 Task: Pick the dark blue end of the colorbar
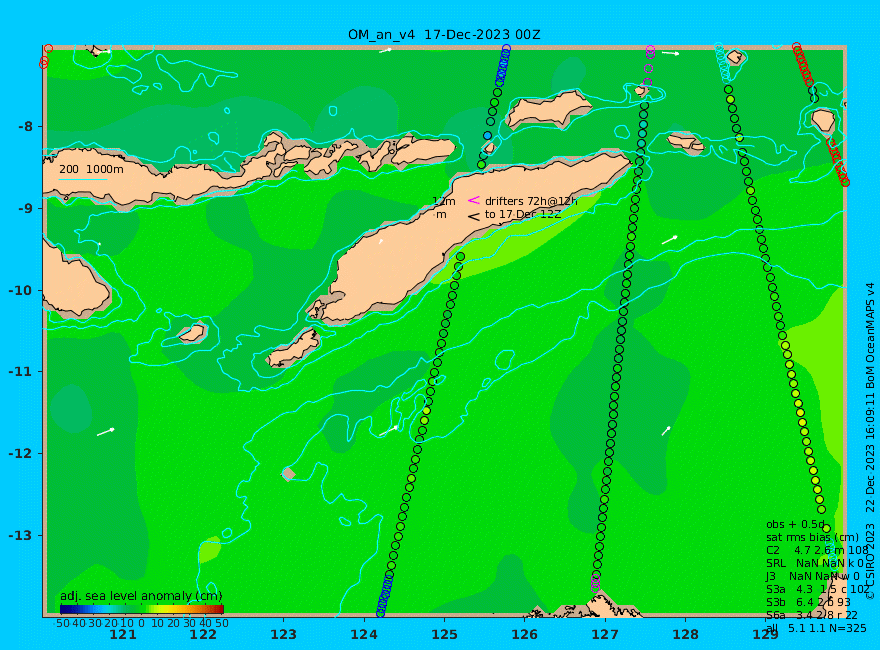pyautogui.click(x=63, y=609)
